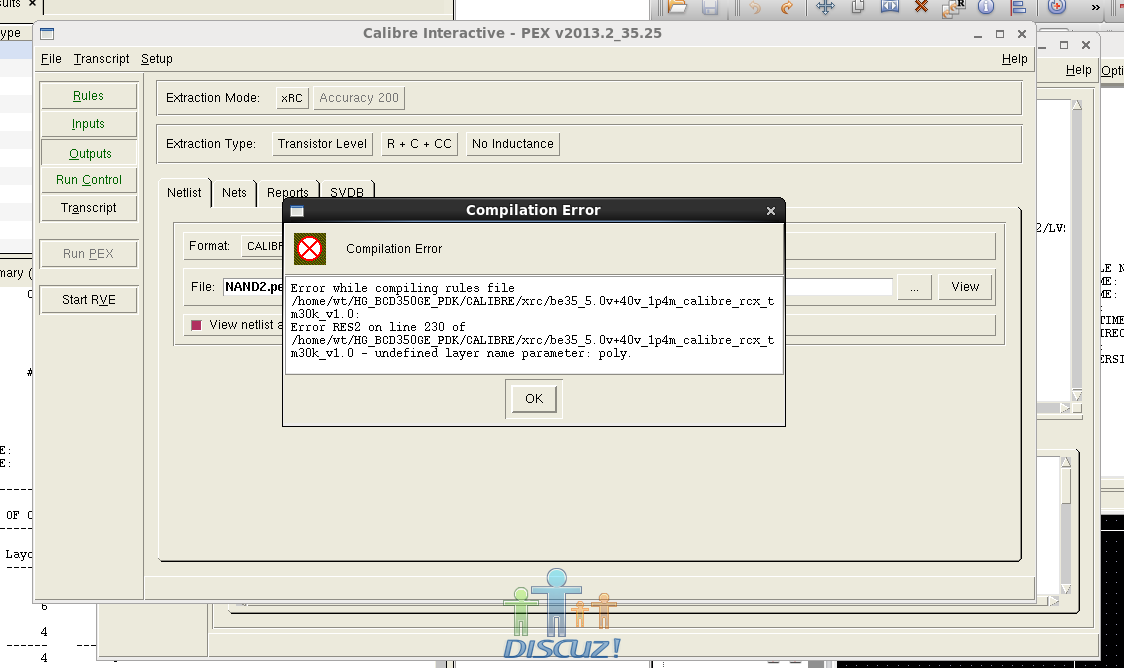
Task: Click scroll-right arrow of the upper right pane
Action: tap(1065, 408)
